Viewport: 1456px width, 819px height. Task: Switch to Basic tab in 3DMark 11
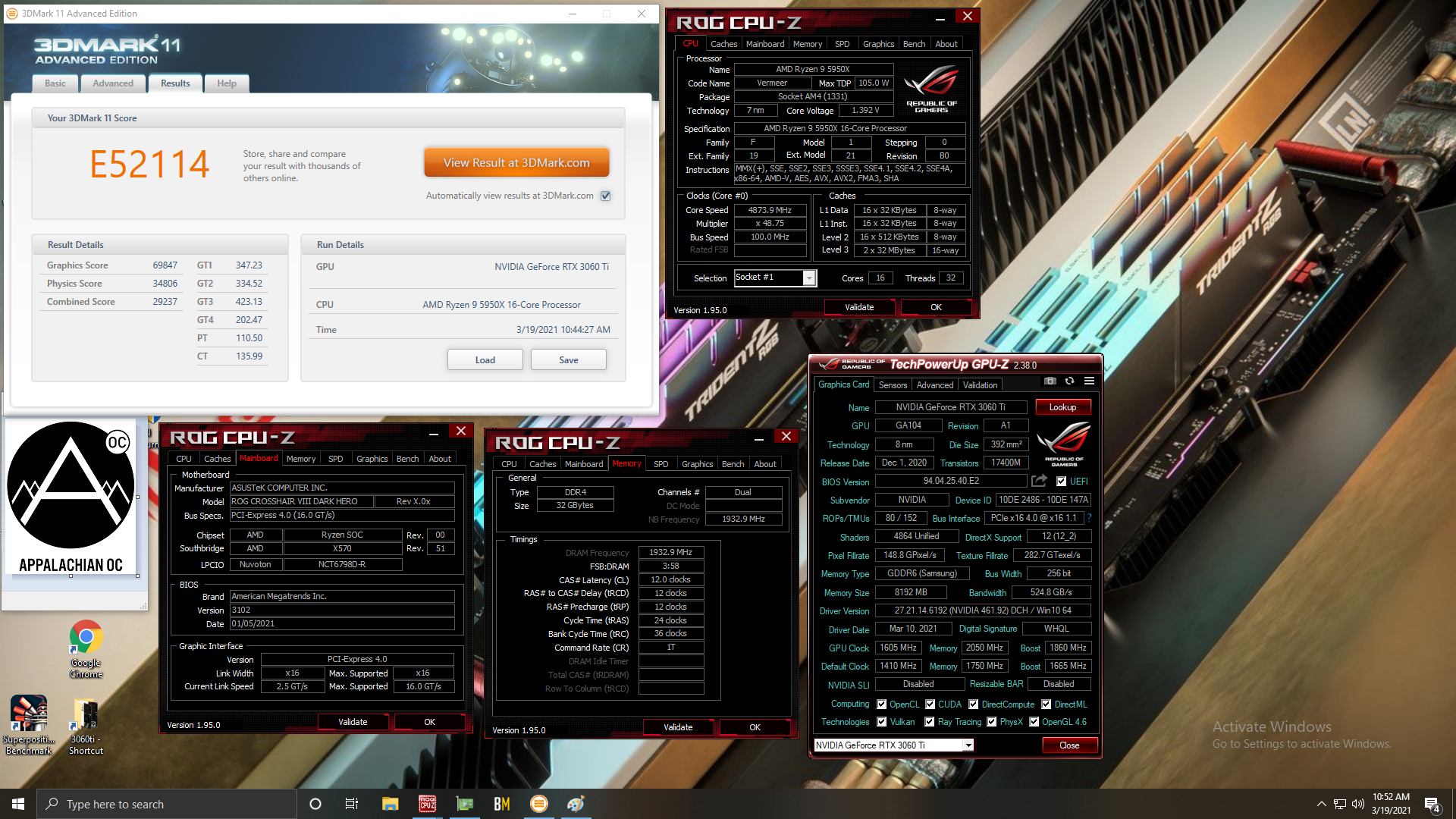(x=55, y=83)
